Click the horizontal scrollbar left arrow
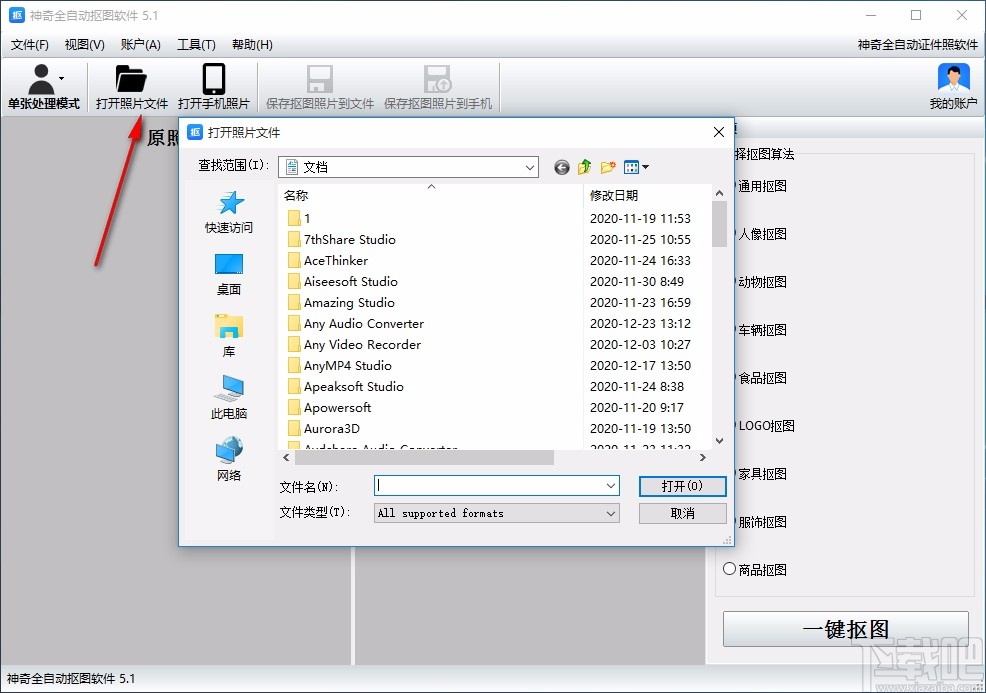 pos(286,458)
